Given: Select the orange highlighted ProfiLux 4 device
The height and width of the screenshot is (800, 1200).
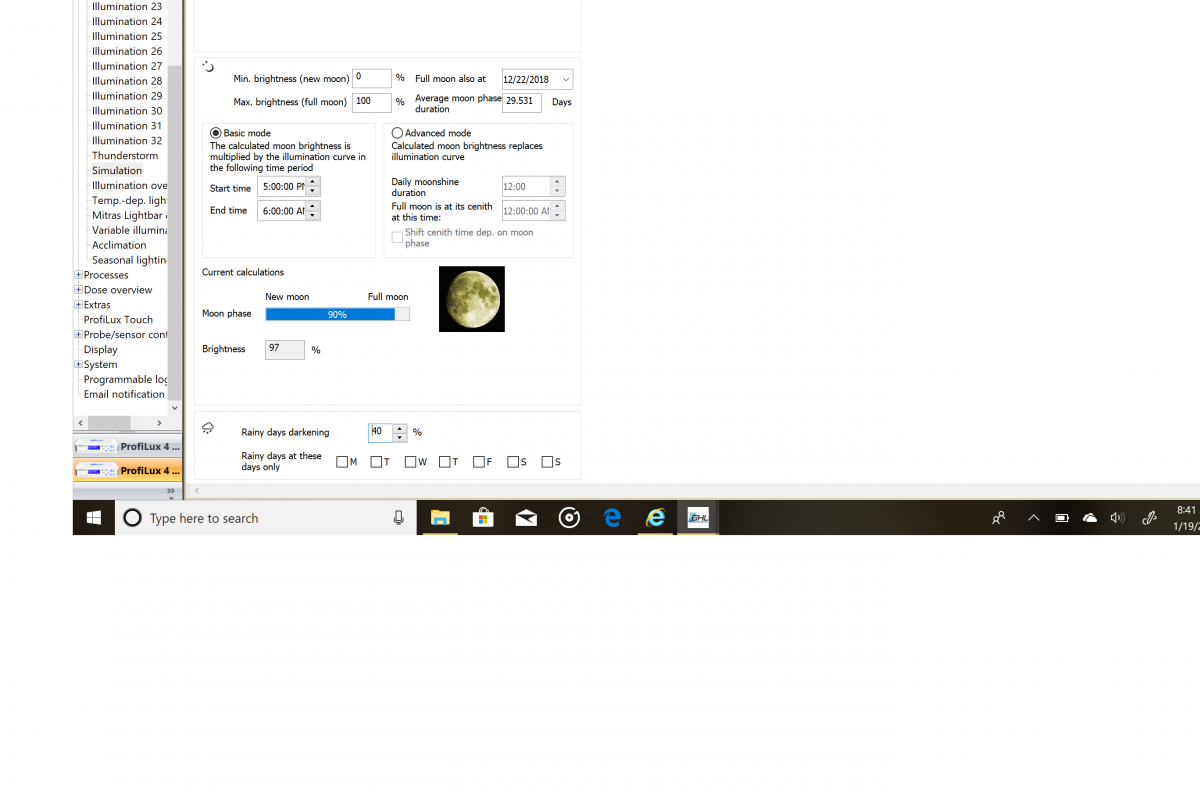Looking at the screenshot, I should 128,470.
